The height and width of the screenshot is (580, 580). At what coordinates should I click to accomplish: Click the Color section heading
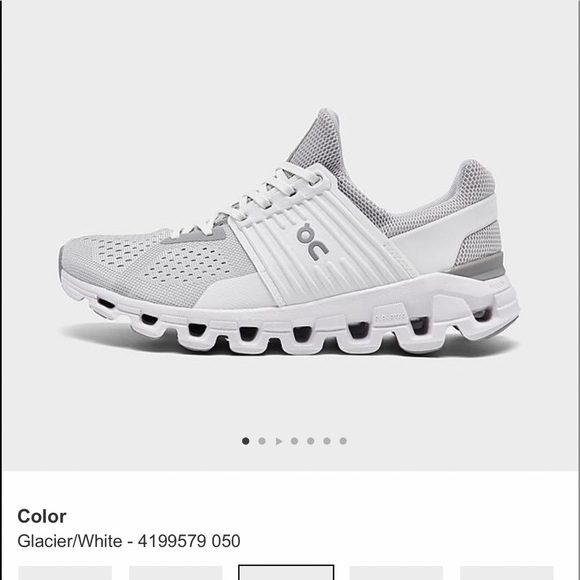click(x=42, y=516)
